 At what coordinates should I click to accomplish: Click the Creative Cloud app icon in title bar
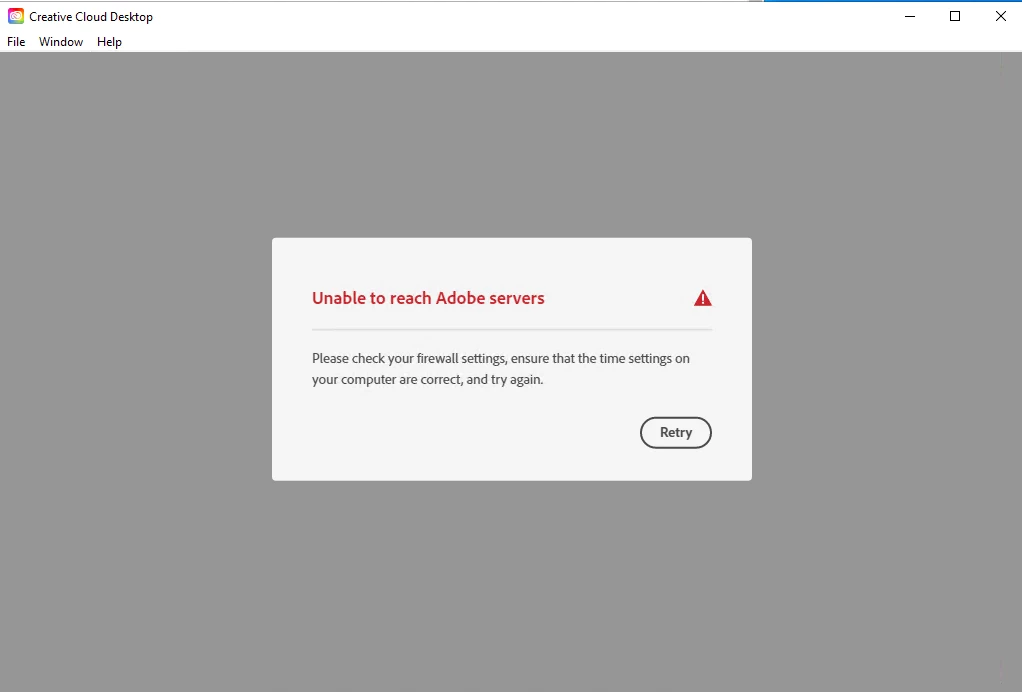[x=16, y=16]
